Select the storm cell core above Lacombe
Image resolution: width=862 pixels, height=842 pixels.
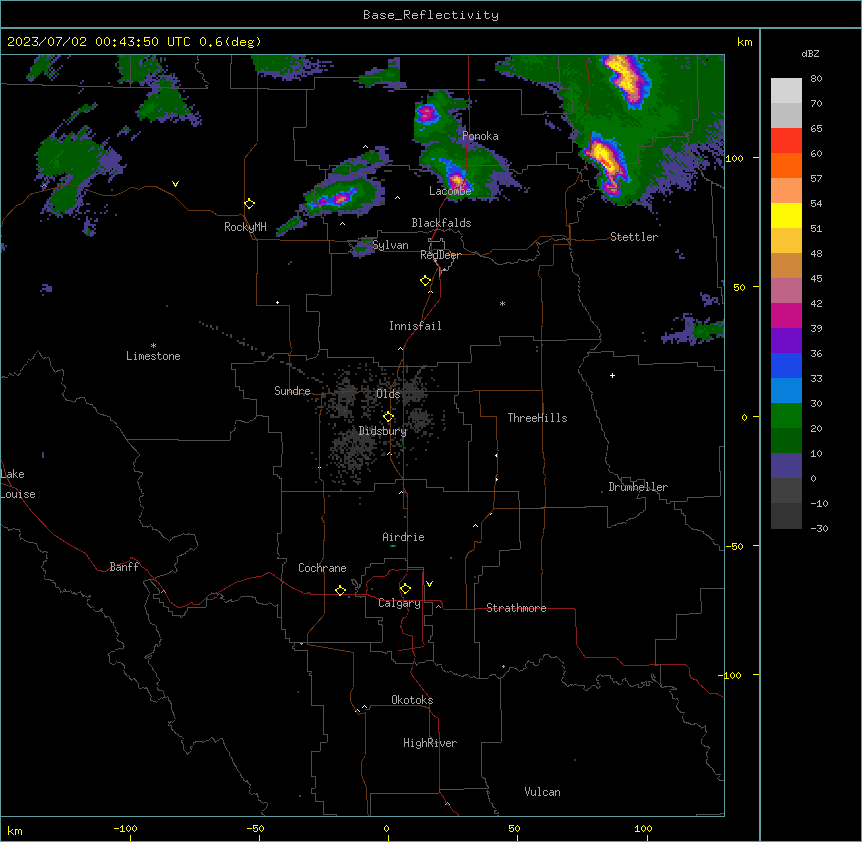457,180
